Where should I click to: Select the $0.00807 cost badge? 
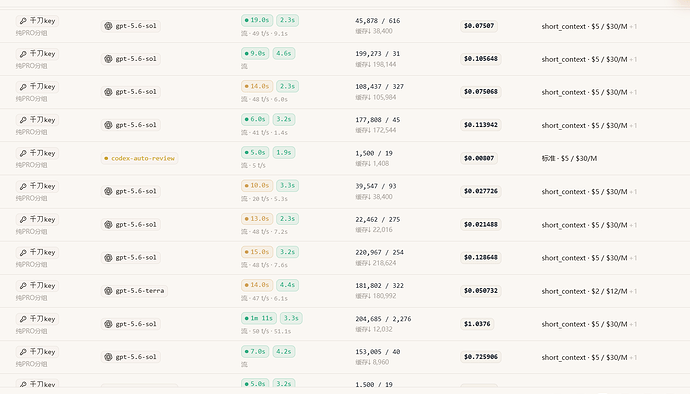pyautogui.click(x=479, y=158)
